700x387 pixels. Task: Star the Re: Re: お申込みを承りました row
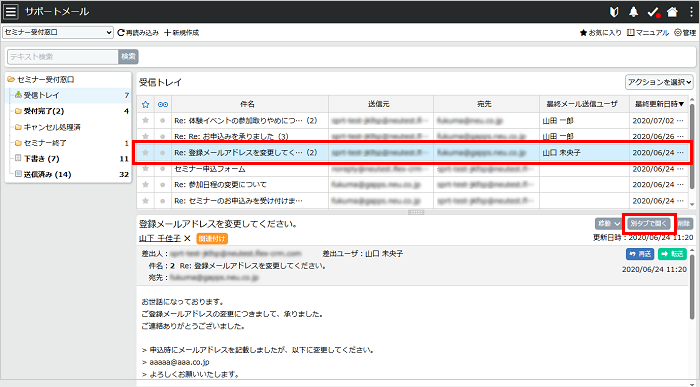146,136
